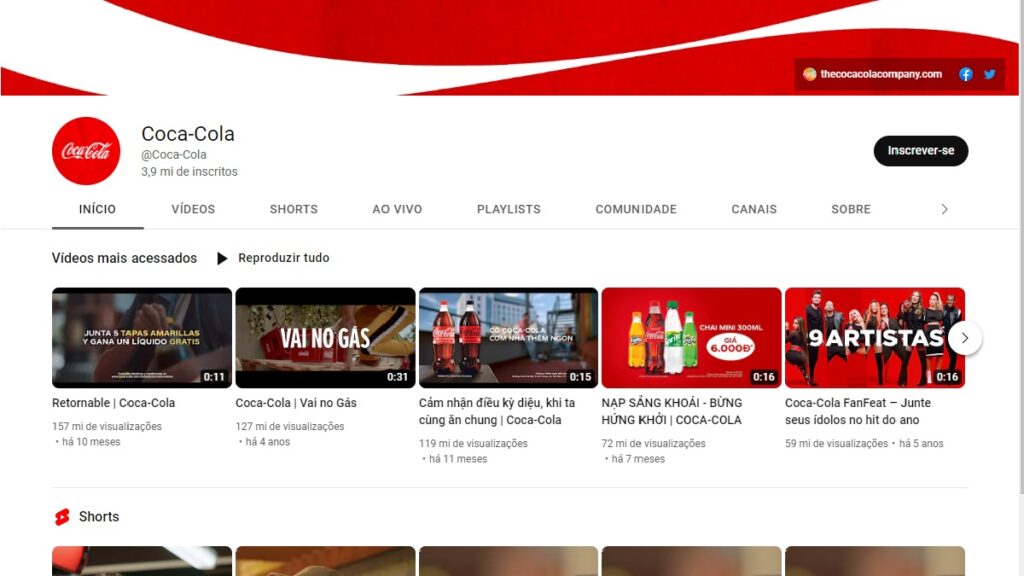
Task: Click the 3,9 mi de inscritos text
Action: [x=189, y=172]
